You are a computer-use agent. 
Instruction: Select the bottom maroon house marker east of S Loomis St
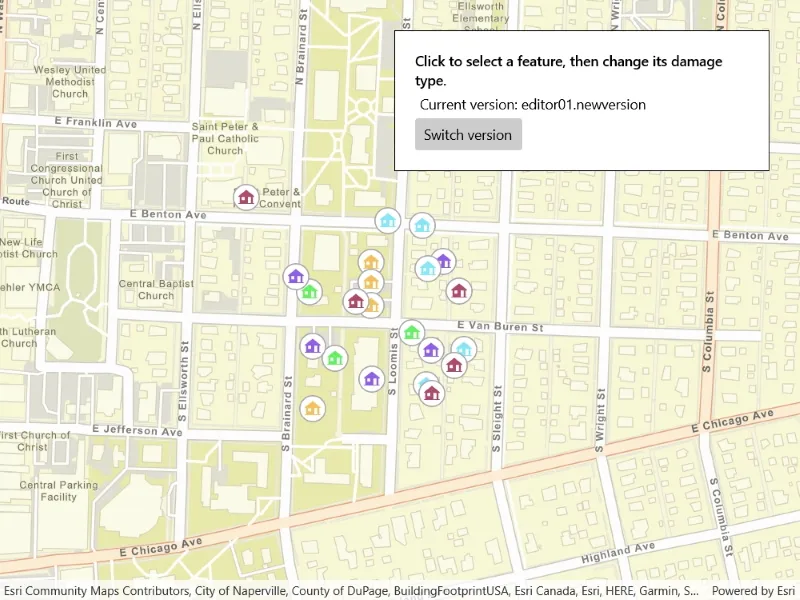432,393
